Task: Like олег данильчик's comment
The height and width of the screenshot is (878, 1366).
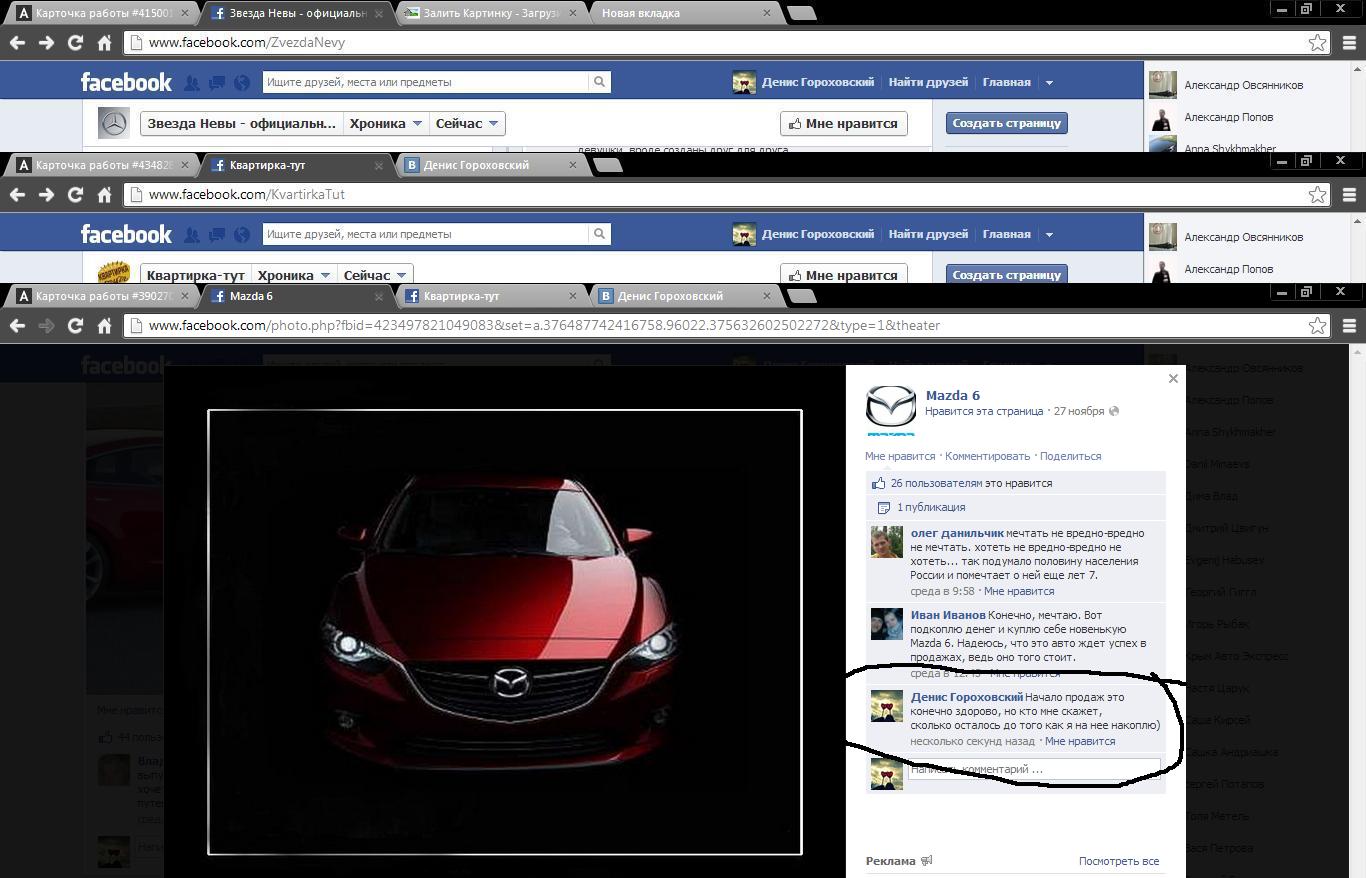Action: 1019,591
